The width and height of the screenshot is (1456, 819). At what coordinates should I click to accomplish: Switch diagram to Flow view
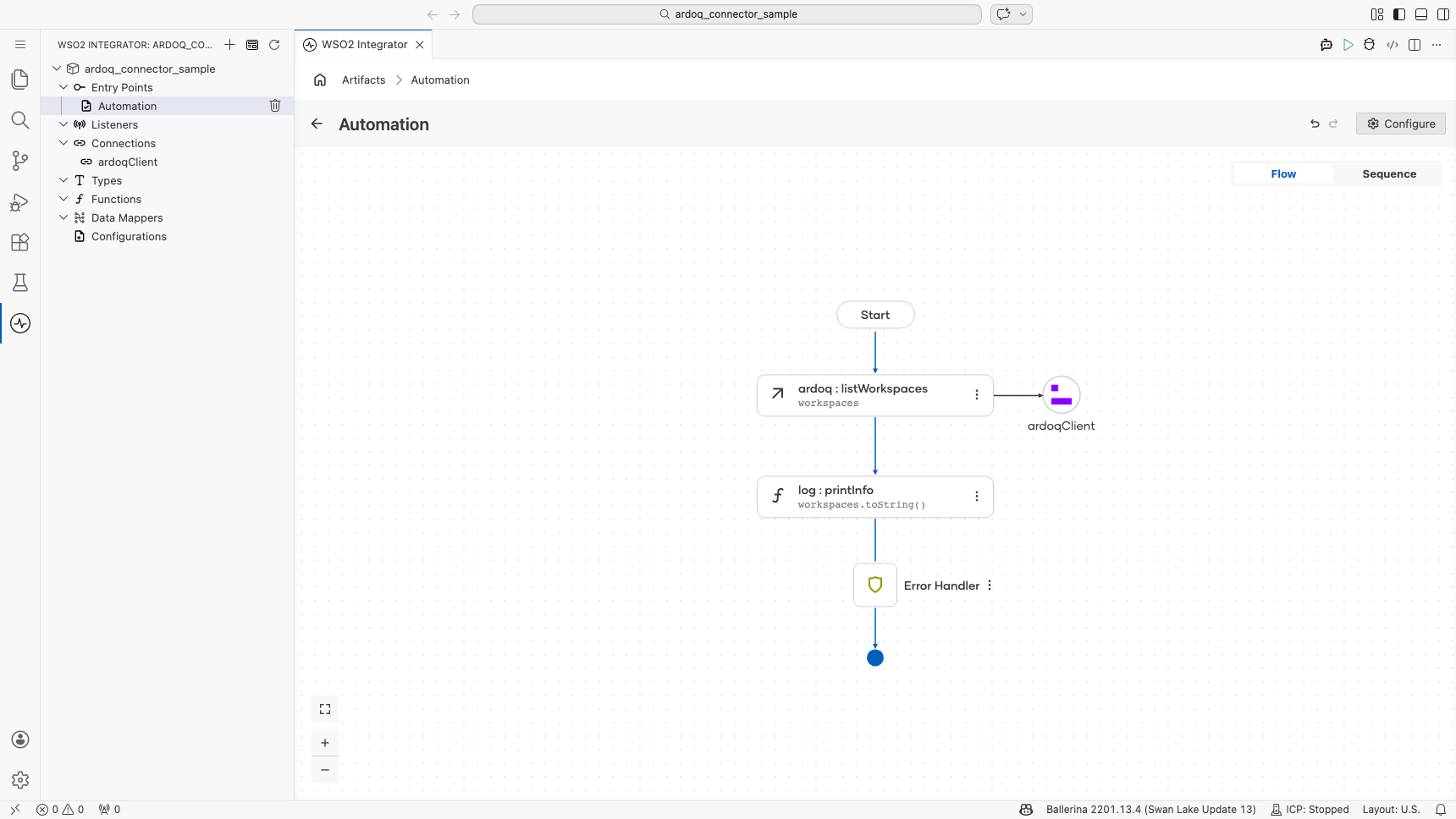tap(1283, 174)
